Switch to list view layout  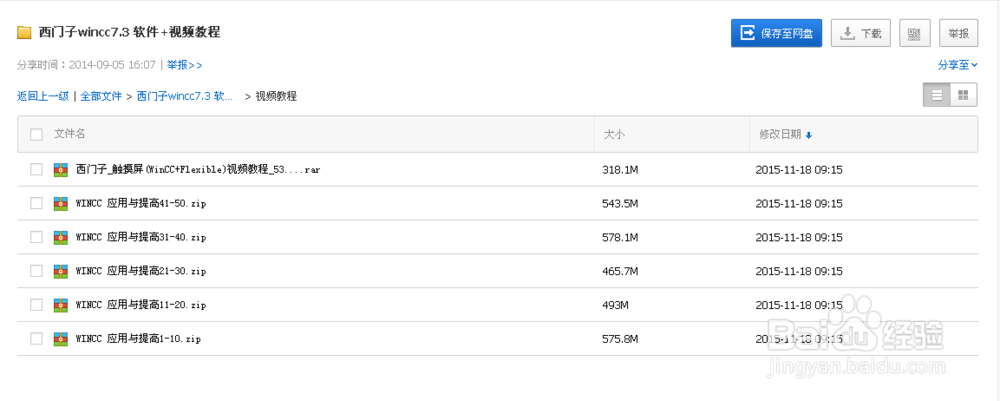pos(937,95)
